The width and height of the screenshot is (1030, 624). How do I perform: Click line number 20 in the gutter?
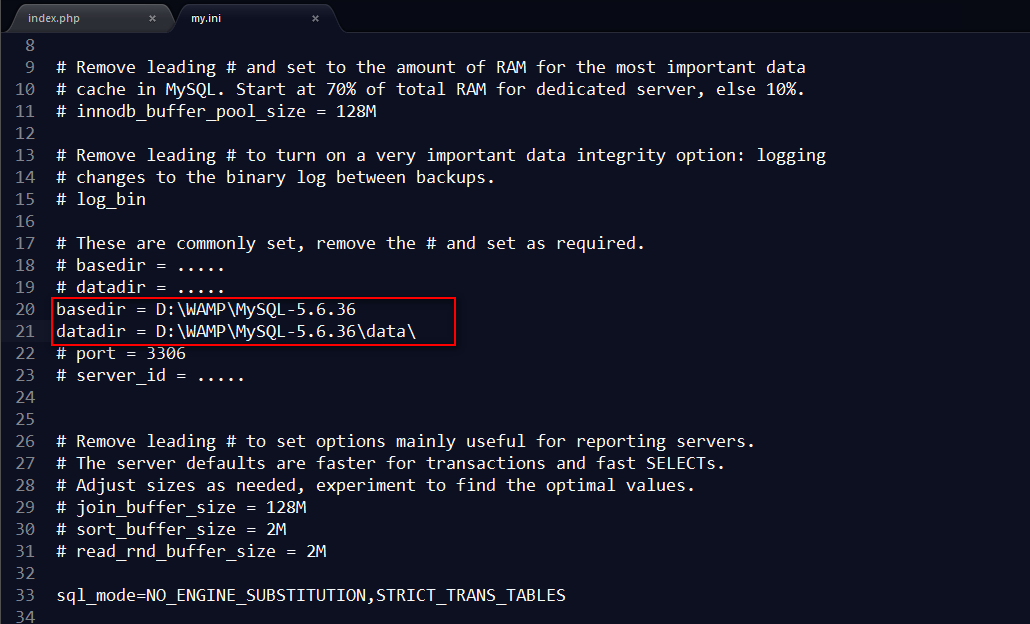25,309
